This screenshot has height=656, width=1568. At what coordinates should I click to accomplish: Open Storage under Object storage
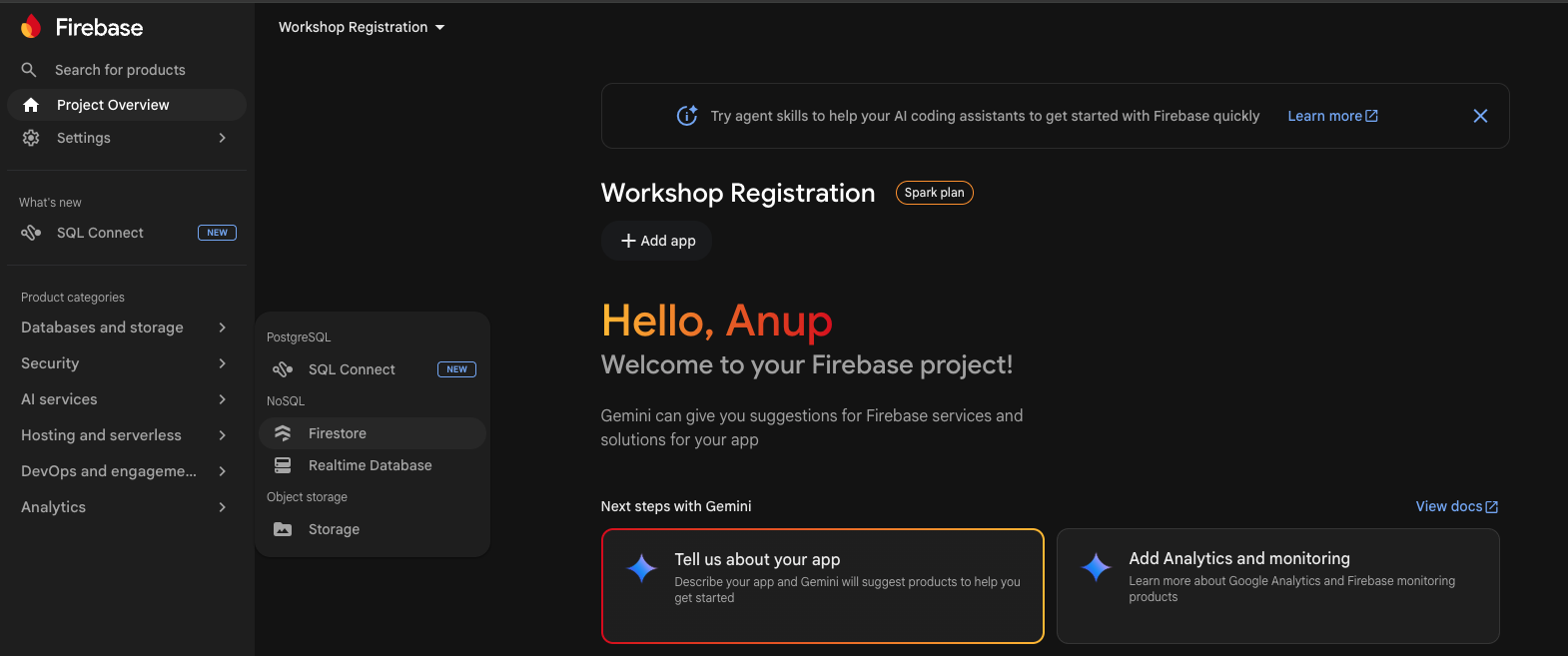pyautogui.click(x=373, y=529)
